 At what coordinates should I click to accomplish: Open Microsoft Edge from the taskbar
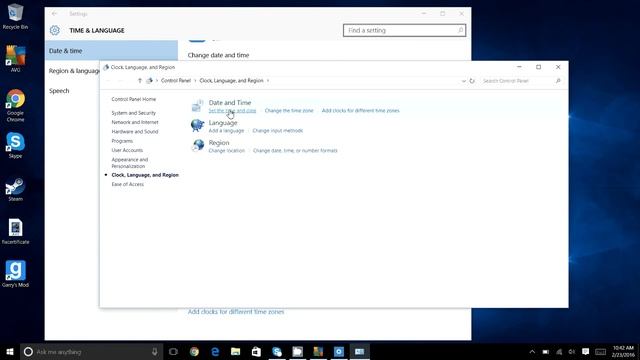215,352
